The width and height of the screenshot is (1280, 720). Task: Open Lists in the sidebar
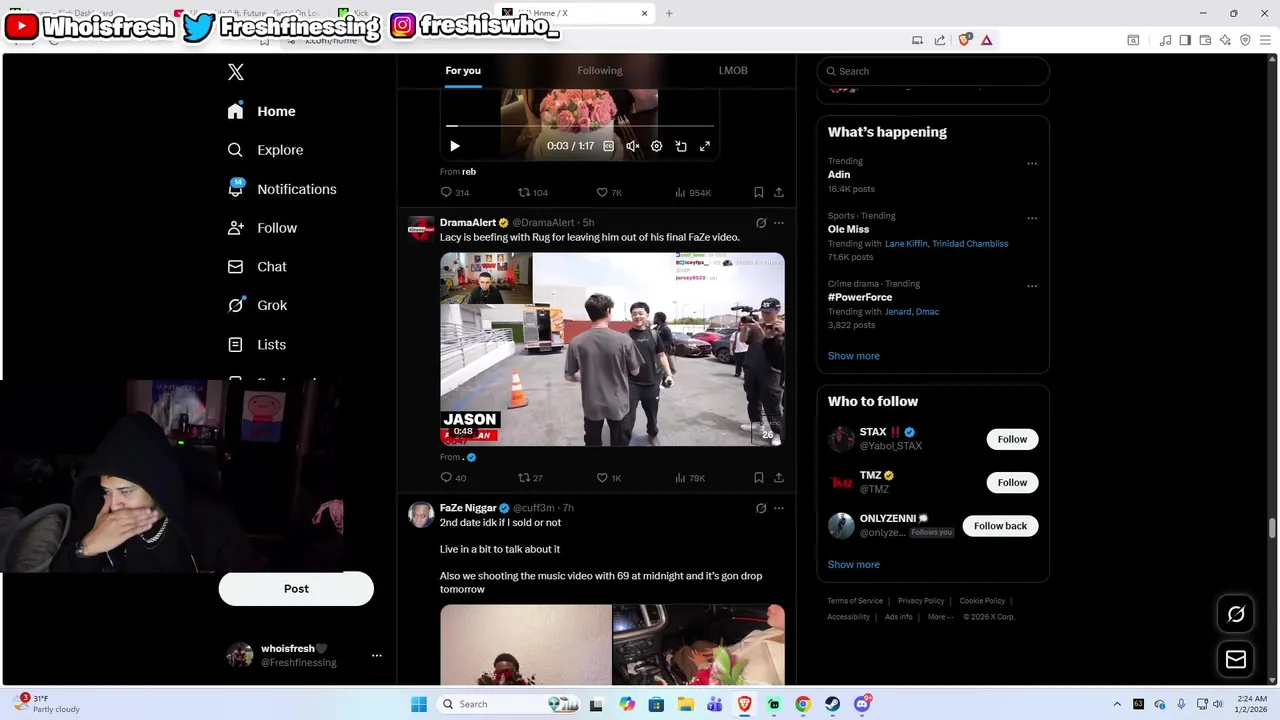click(256, 344)
